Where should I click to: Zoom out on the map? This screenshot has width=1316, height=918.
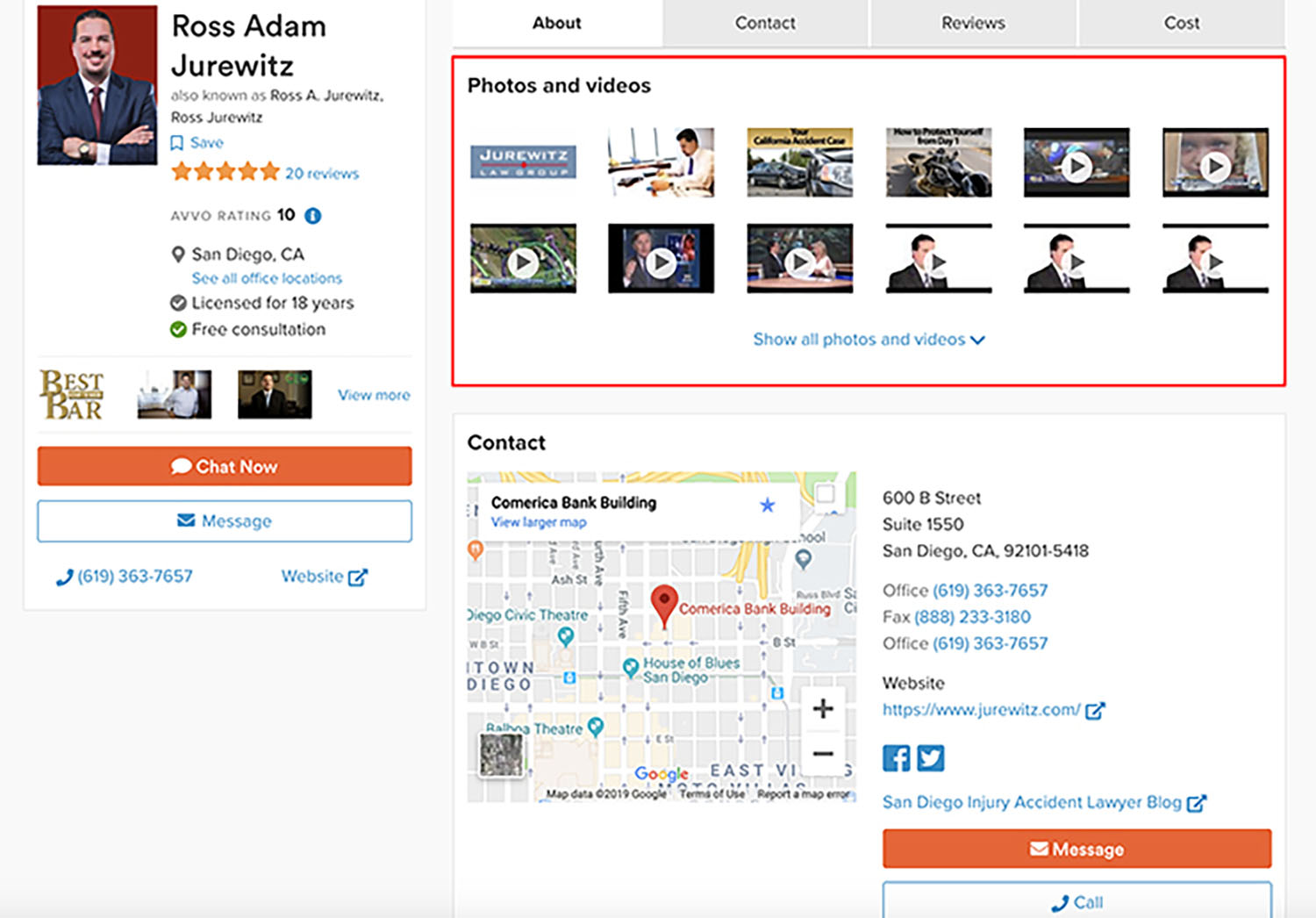(822, 753)
